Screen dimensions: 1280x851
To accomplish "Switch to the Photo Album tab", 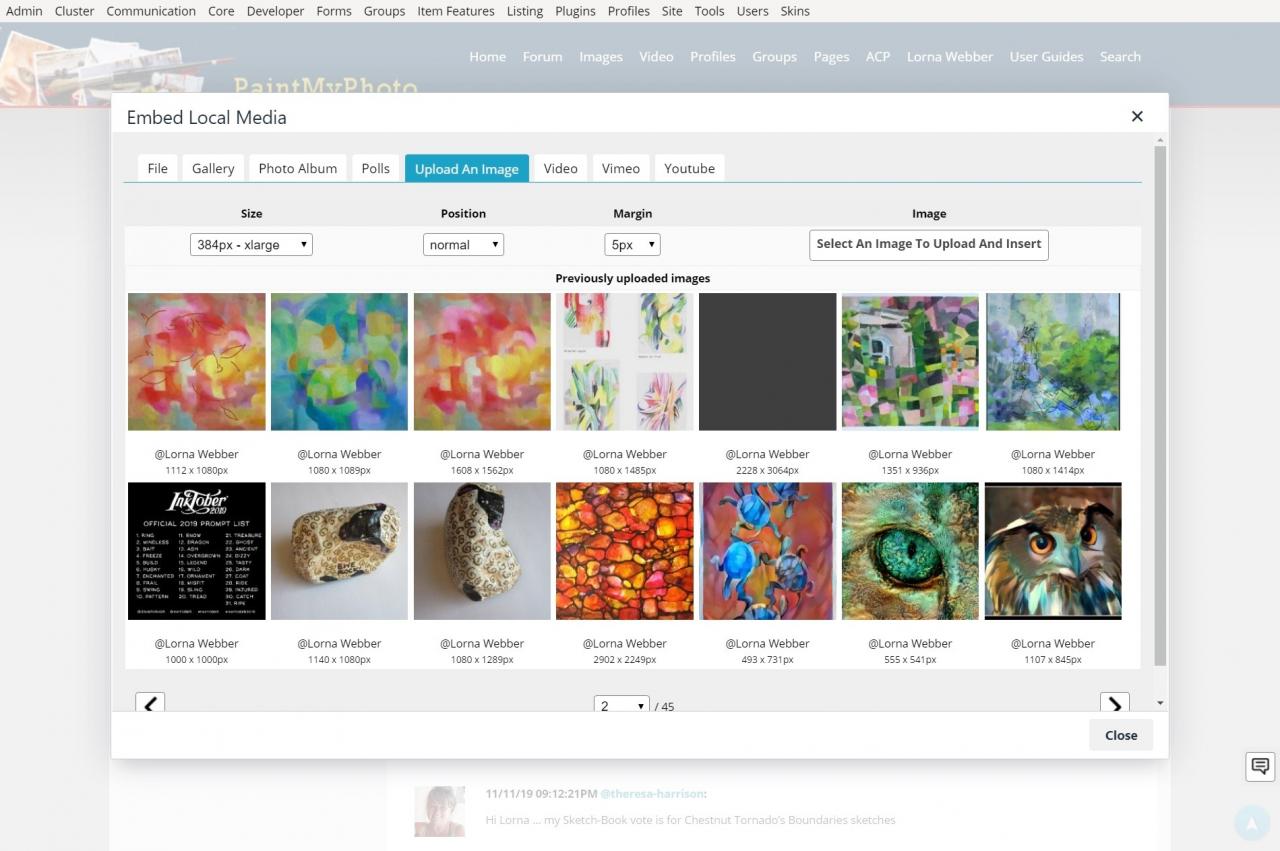I will click(x=297, y=168).
